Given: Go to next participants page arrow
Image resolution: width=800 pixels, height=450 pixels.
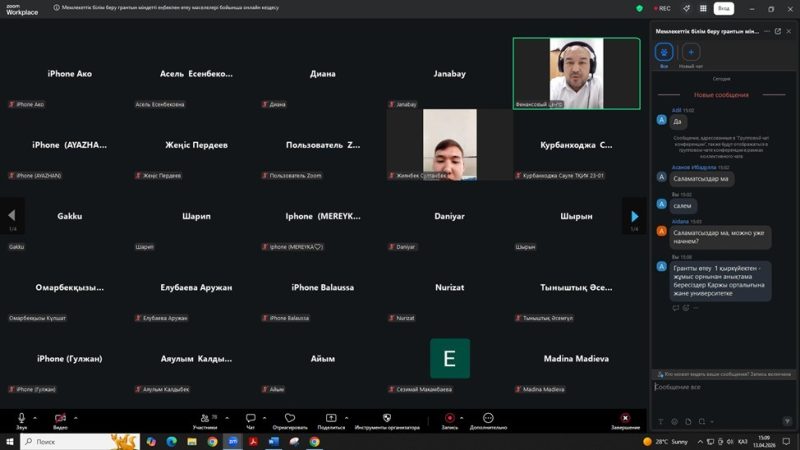Looking at the screenshot, I should pyautogui.click(x=634, y=215).
